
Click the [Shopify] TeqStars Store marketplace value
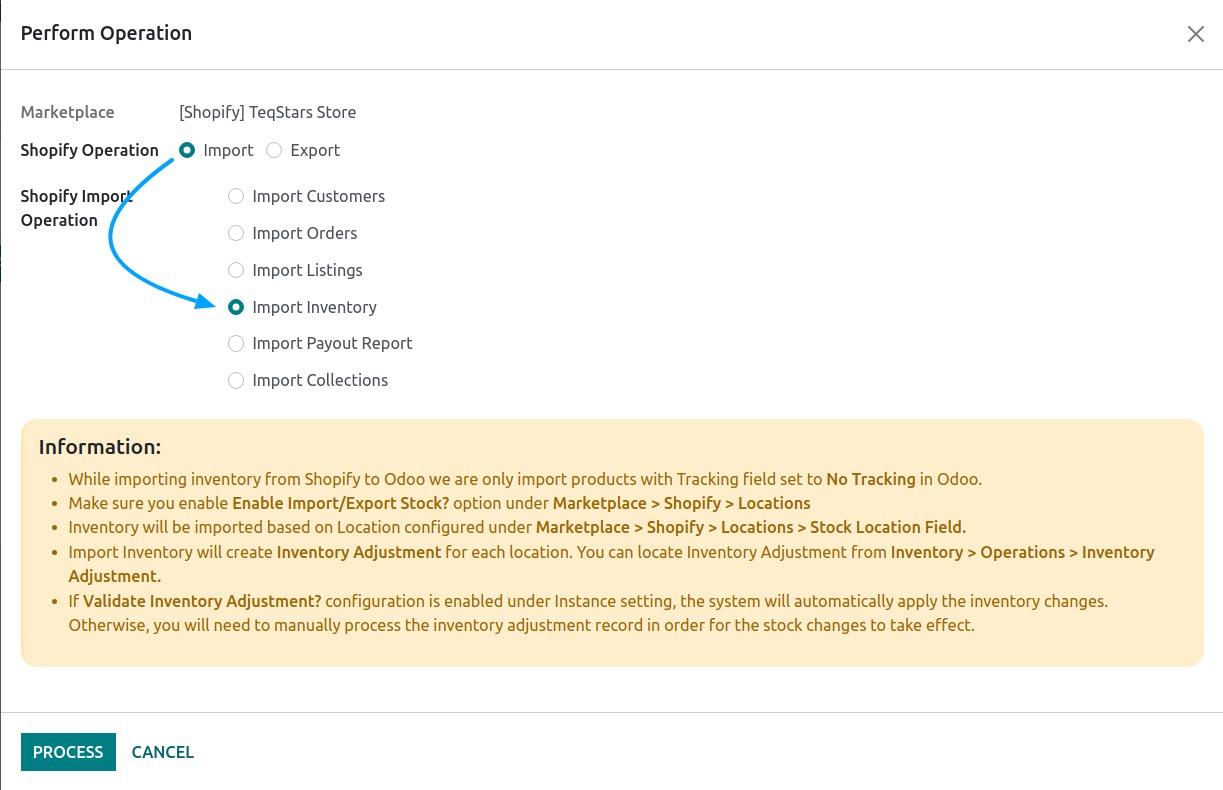point(268,112)
